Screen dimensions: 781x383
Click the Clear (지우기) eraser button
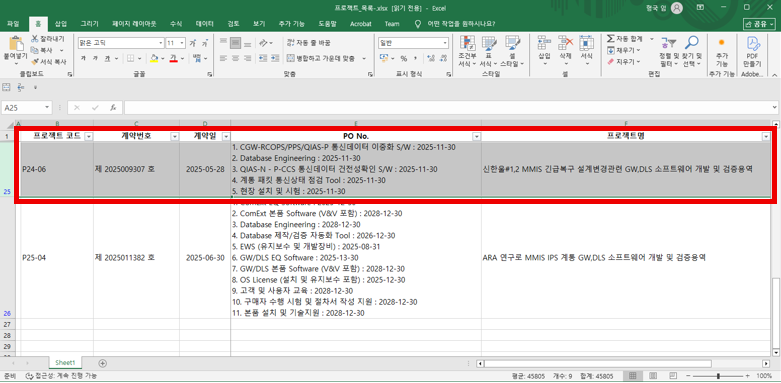point(623,62)
